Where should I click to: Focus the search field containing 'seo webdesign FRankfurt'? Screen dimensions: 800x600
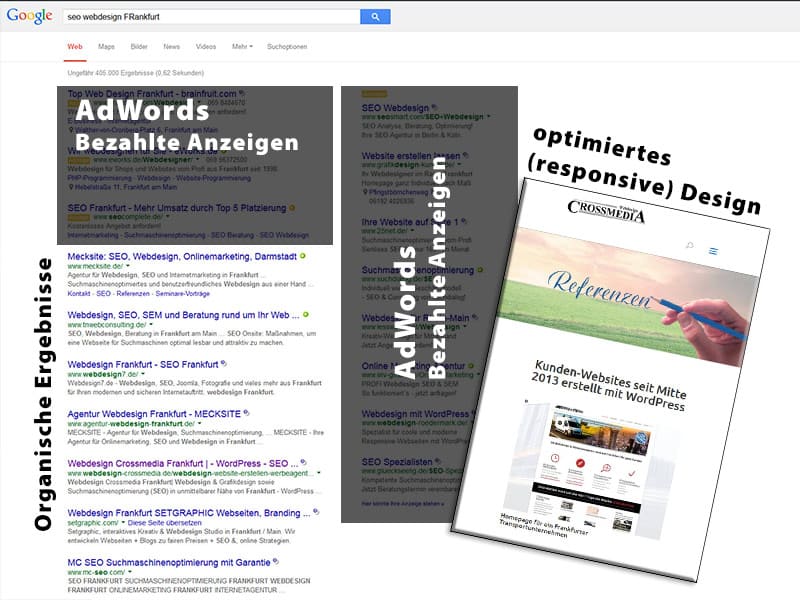pos(211,16)
